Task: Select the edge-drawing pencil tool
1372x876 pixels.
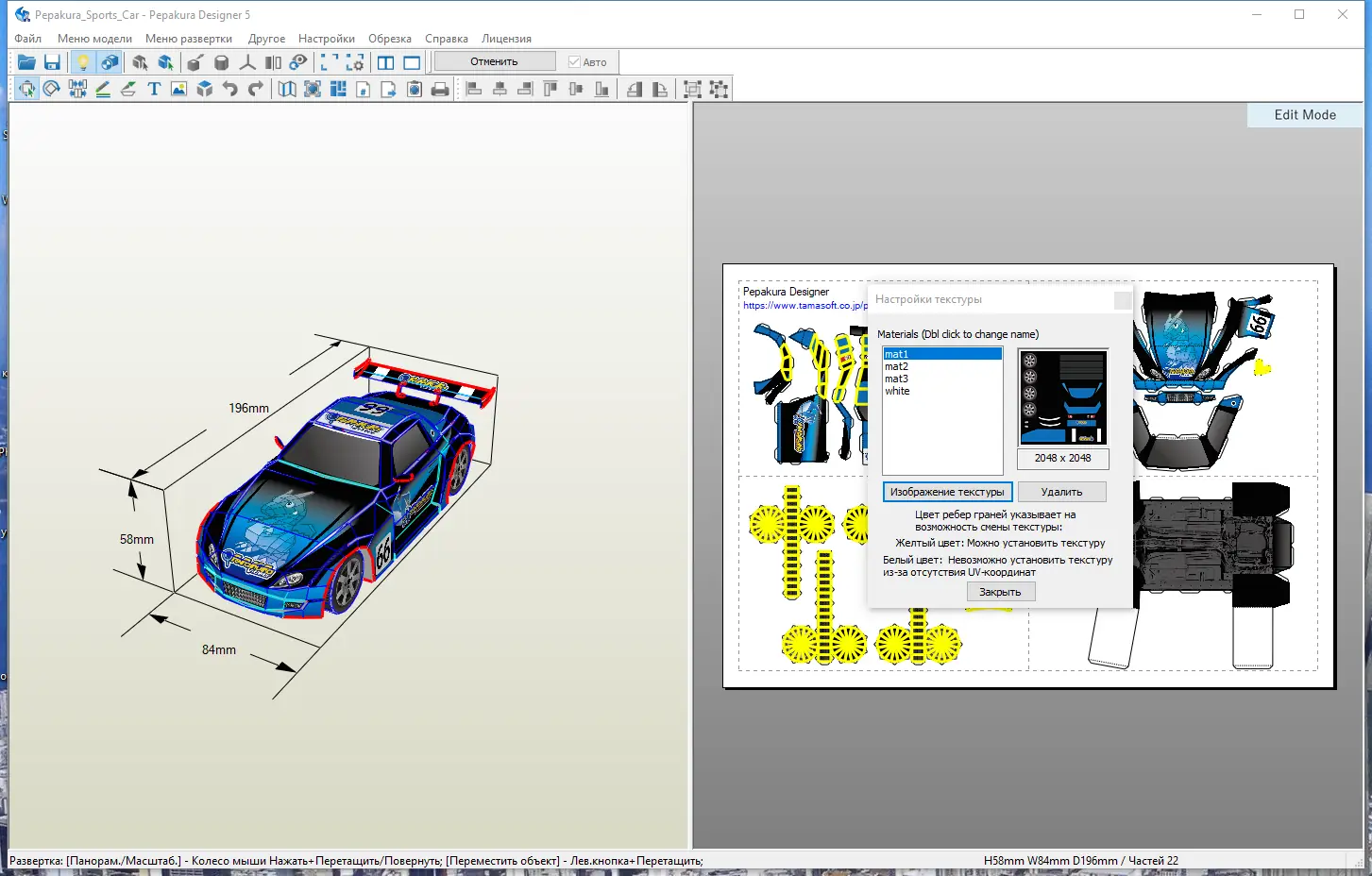Action: [103, 89]
